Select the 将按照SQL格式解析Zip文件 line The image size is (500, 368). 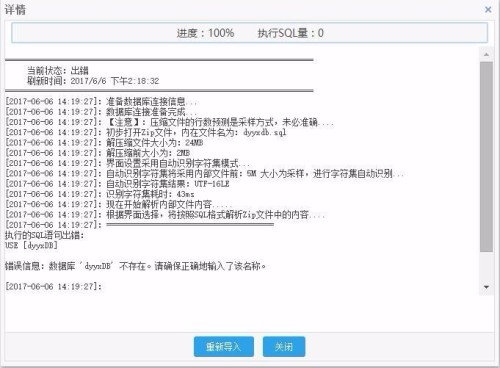165,215
